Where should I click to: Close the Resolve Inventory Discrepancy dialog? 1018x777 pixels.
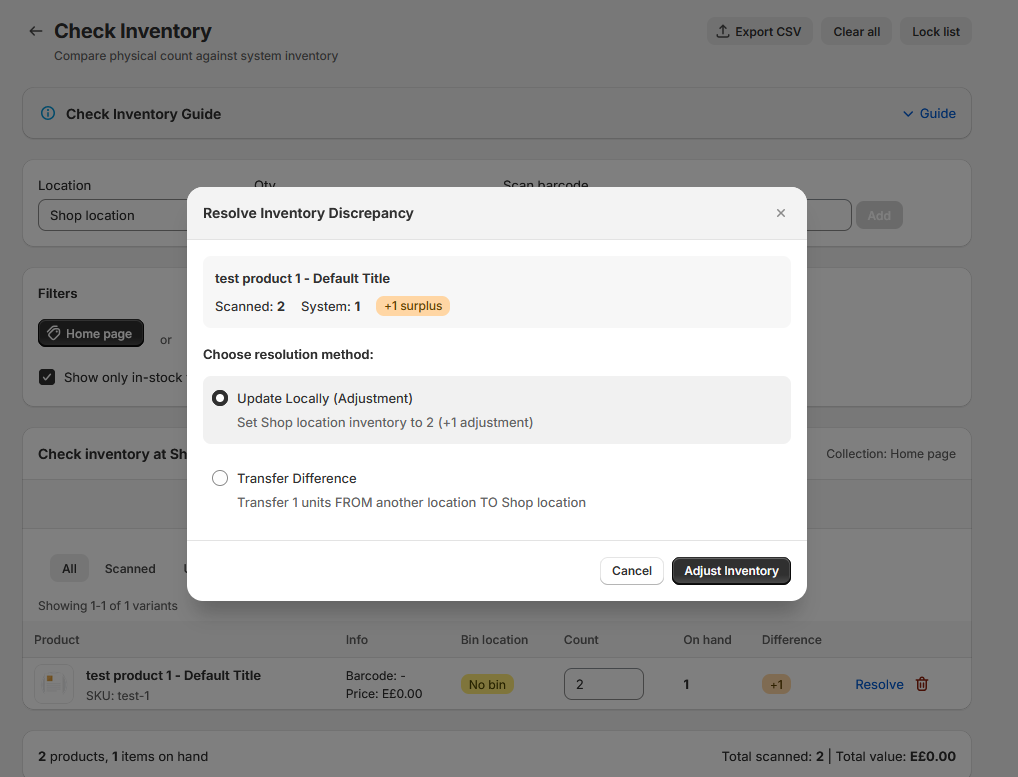coord(781,213)
